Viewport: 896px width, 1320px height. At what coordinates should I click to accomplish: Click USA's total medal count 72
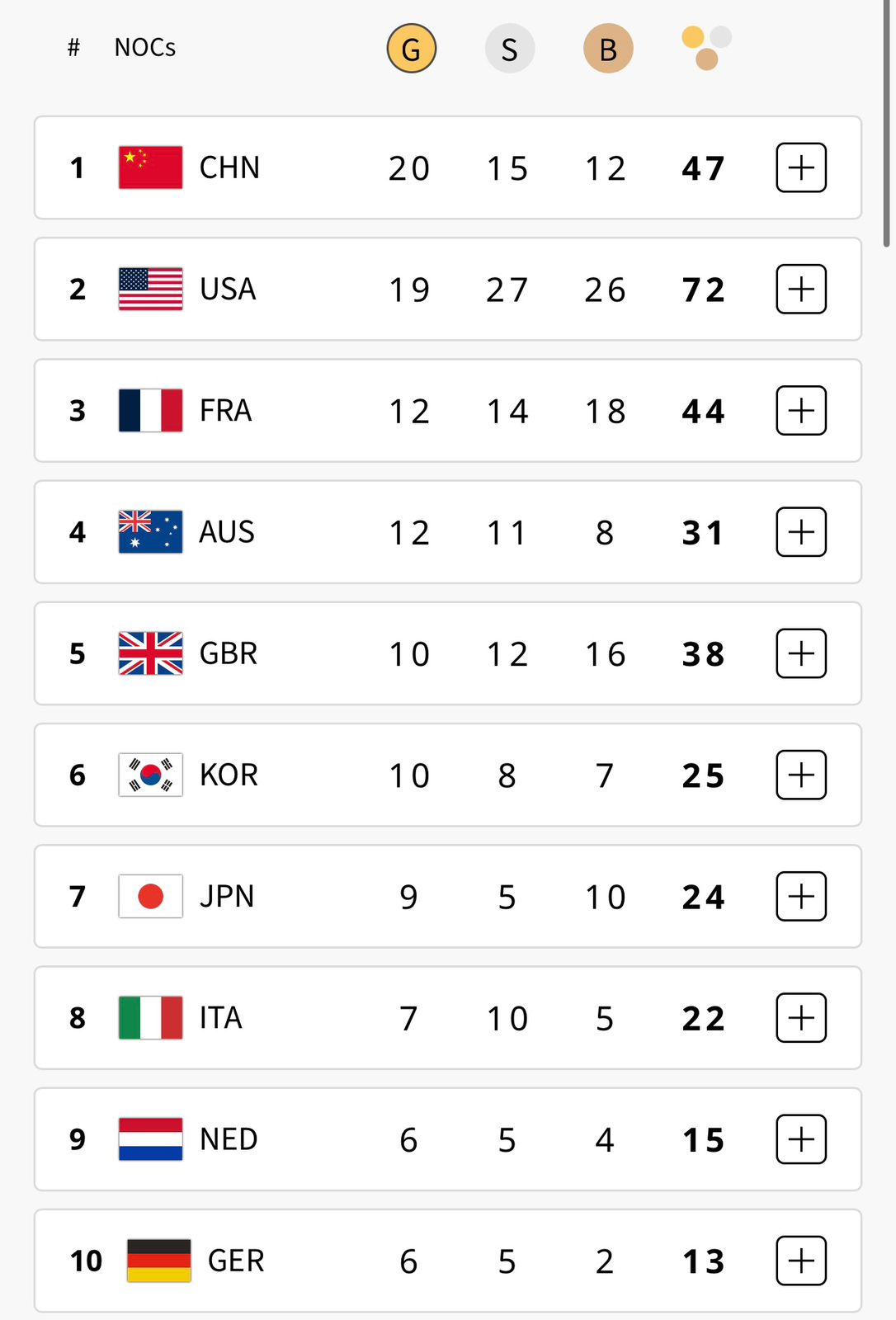click(x=703, y=290)
